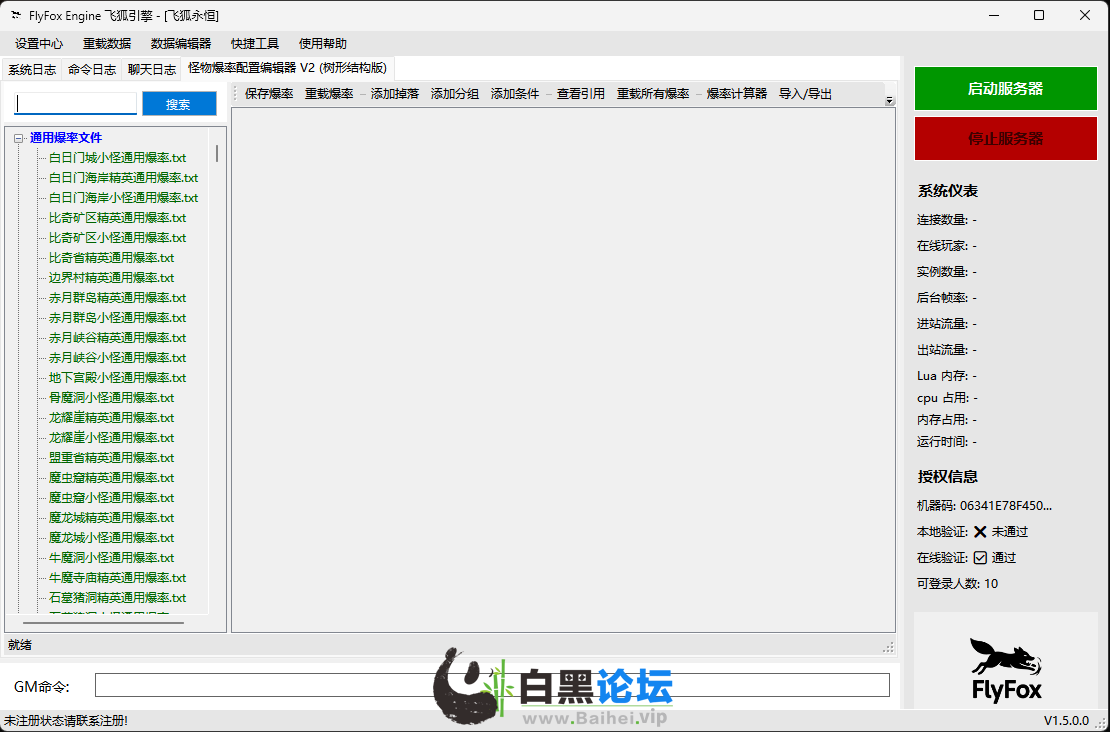This screenshot has width=1110, height=732.
Task: Click the search text field
Action: (76, 104)
